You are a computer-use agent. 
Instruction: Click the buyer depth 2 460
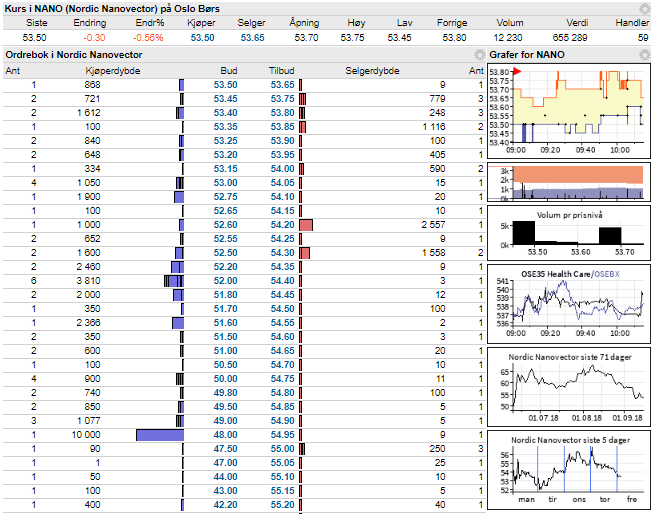click(x=88, y=267)
